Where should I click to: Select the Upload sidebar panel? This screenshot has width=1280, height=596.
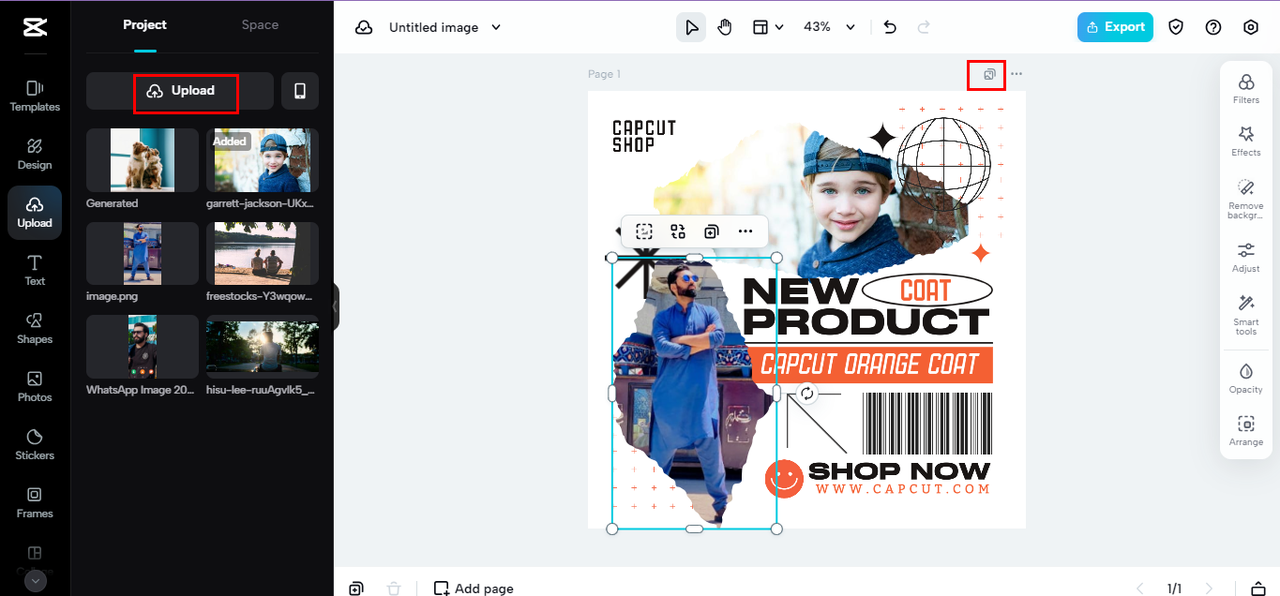point(35,212)
